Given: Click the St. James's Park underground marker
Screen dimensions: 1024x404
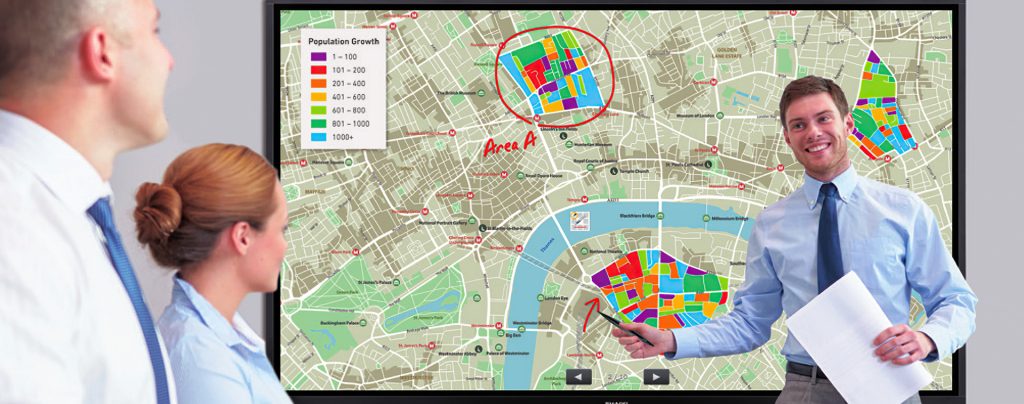Looking at the screenshot, I should point(432,345).
